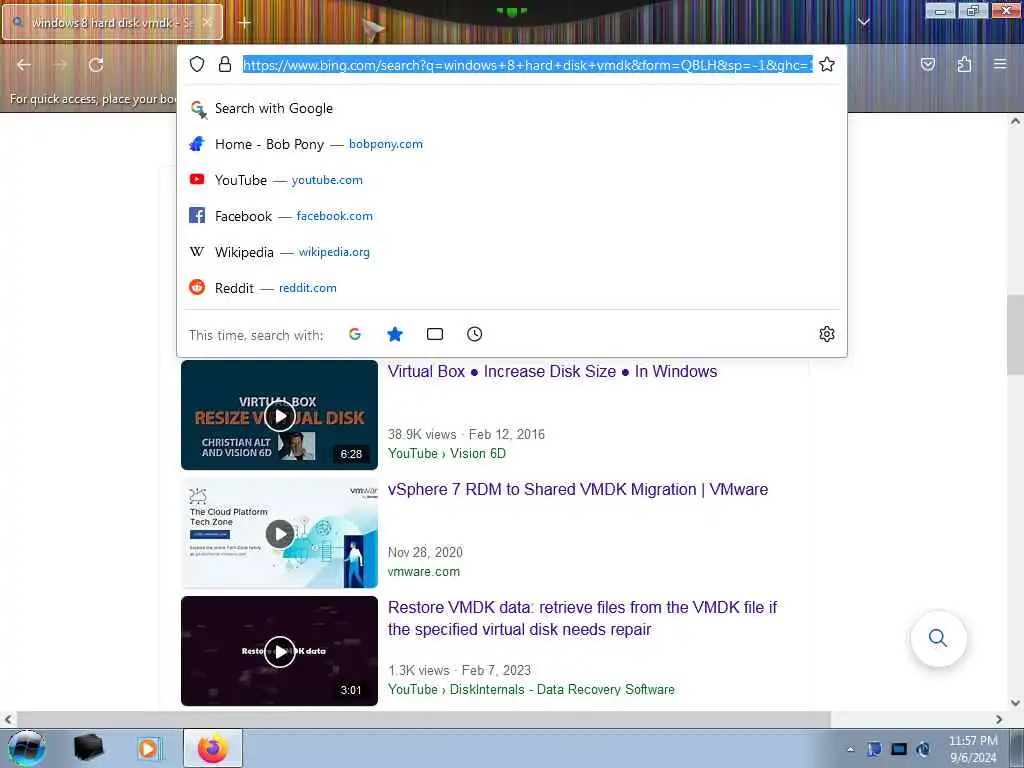Open the Save to Pocket icon
1024x768 pixels.
927,64
